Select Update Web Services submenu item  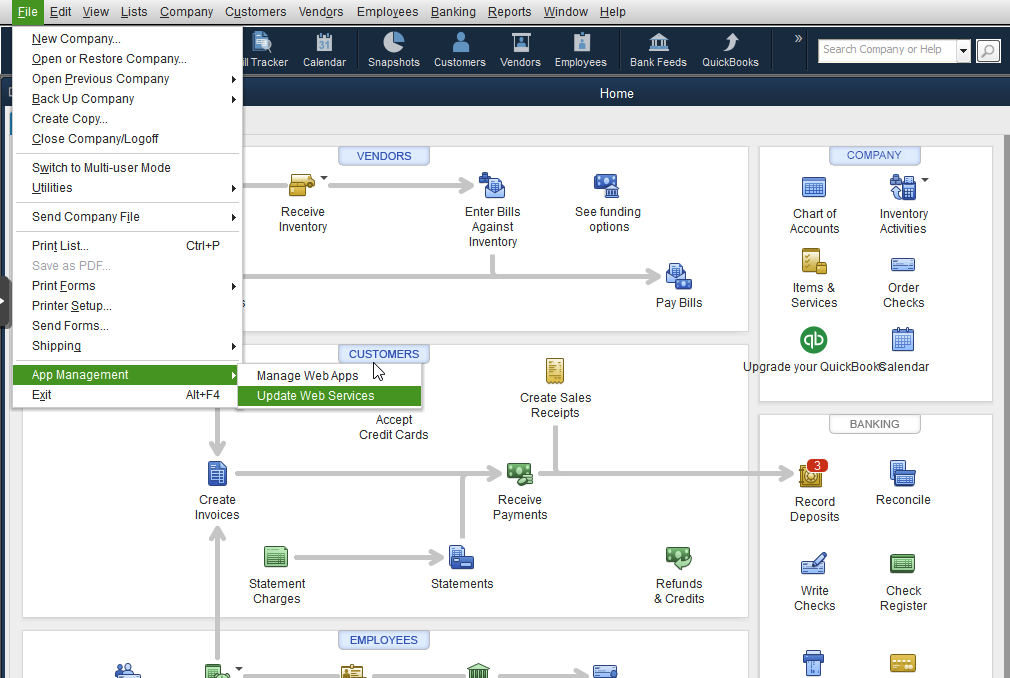(329, 396)
